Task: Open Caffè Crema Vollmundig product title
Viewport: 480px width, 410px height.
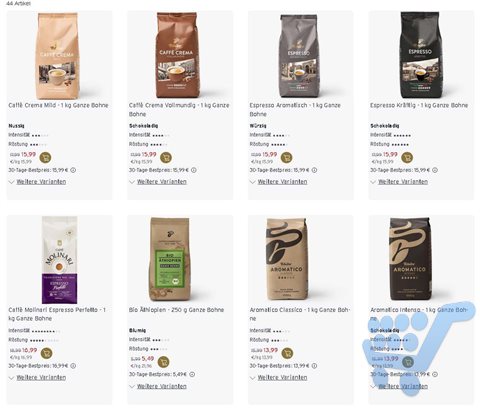Action: pyautogui.click(x=179, y=109)
